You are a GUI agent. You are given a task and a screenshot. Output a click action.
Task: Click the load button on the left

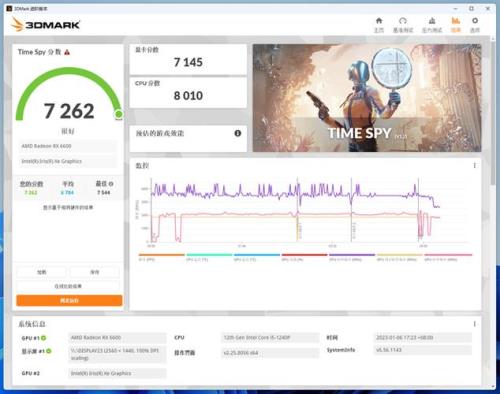(42, 272)
